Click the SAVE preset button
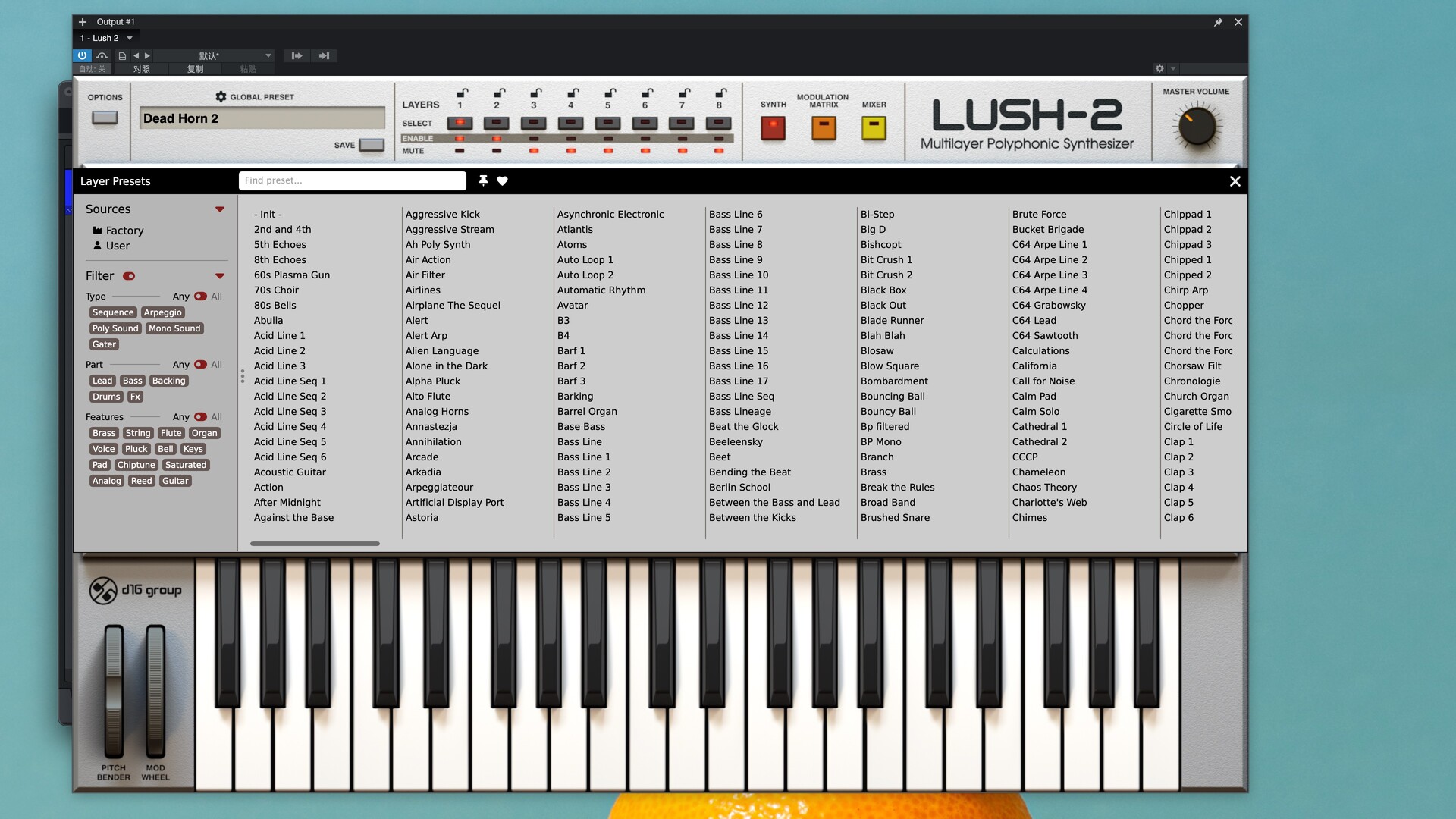The width and height of the screenshot is (1456, 819). [372, 145]
